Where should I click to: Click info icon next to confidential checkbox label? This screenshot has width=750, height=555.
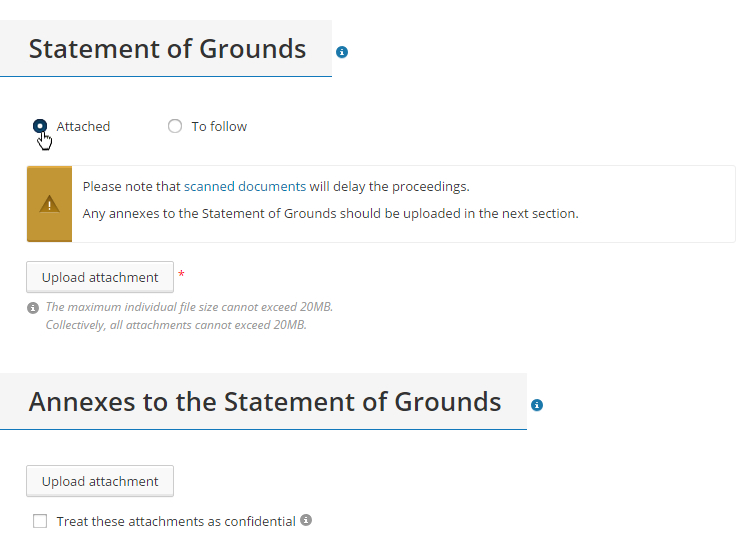306,520
